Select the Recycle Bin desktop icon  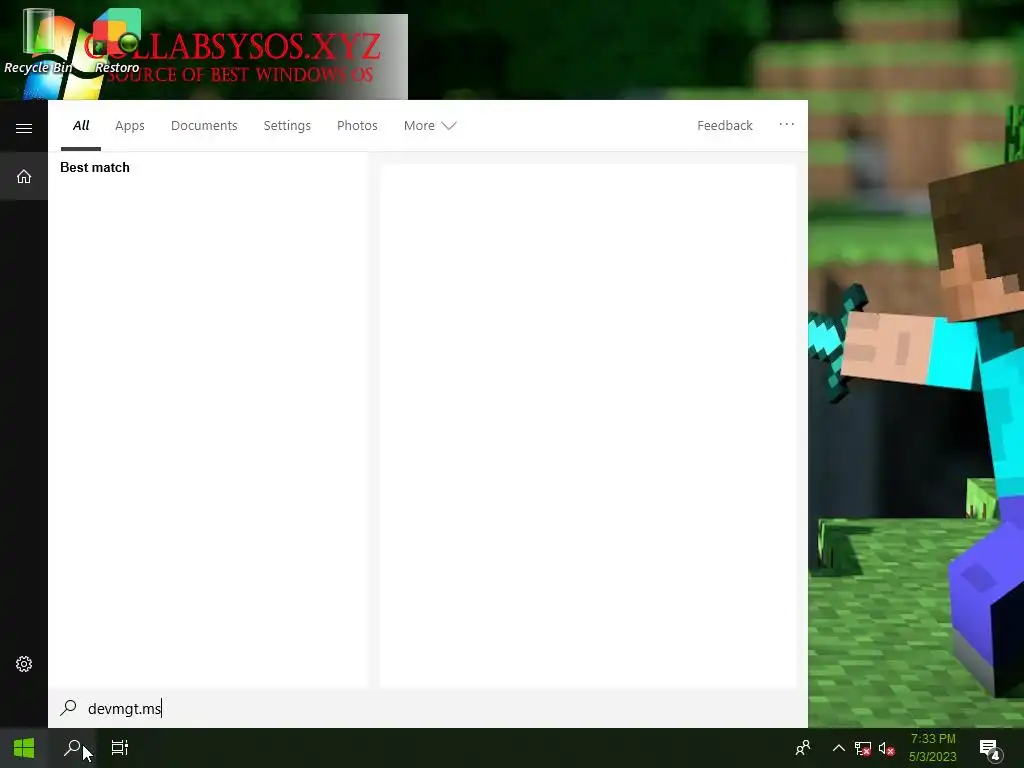38,42
